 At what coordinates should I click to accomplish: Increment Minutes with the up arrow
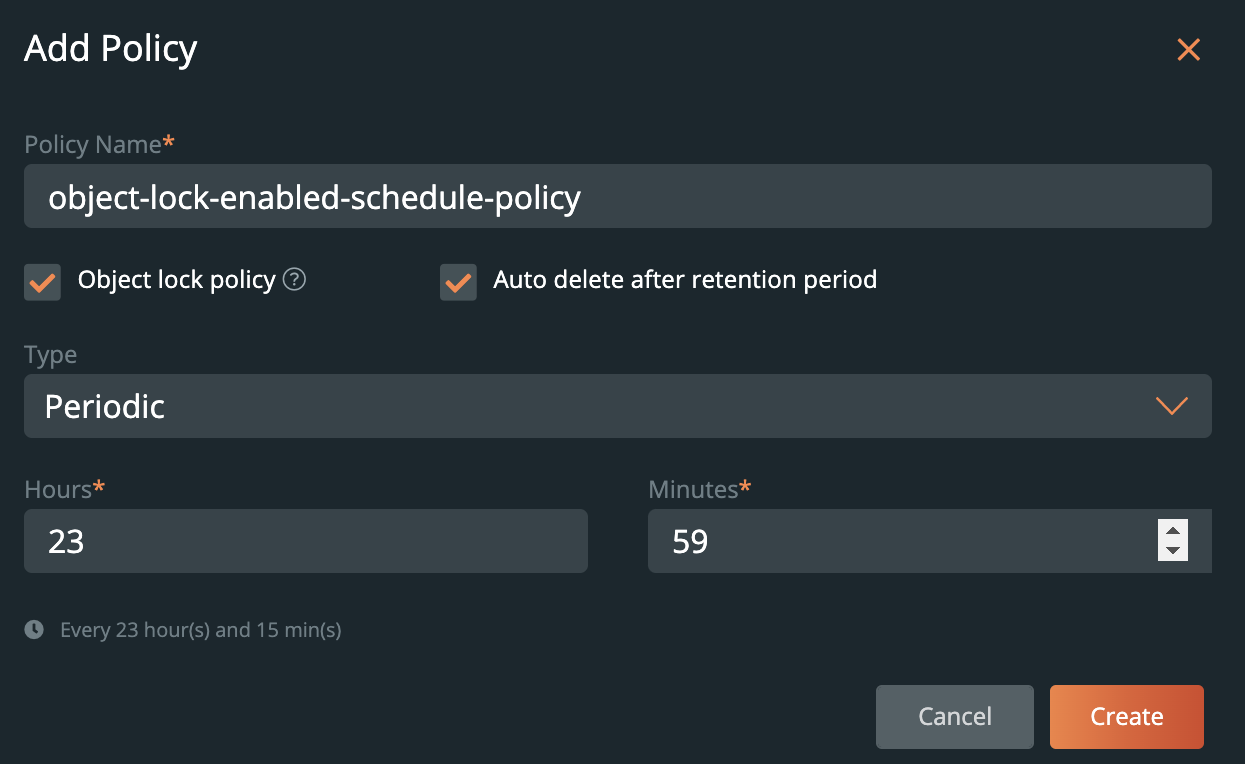coord(1173,531)
